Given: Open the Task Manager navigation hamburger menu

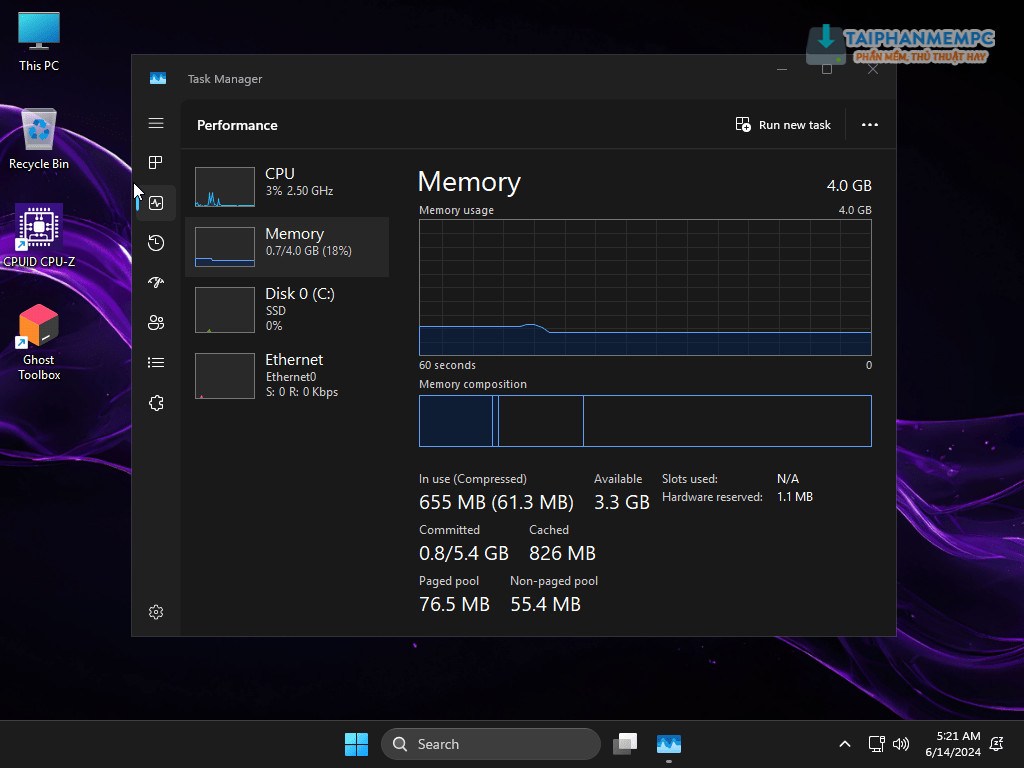Looking at the screenshot, I should pos(156,123).
